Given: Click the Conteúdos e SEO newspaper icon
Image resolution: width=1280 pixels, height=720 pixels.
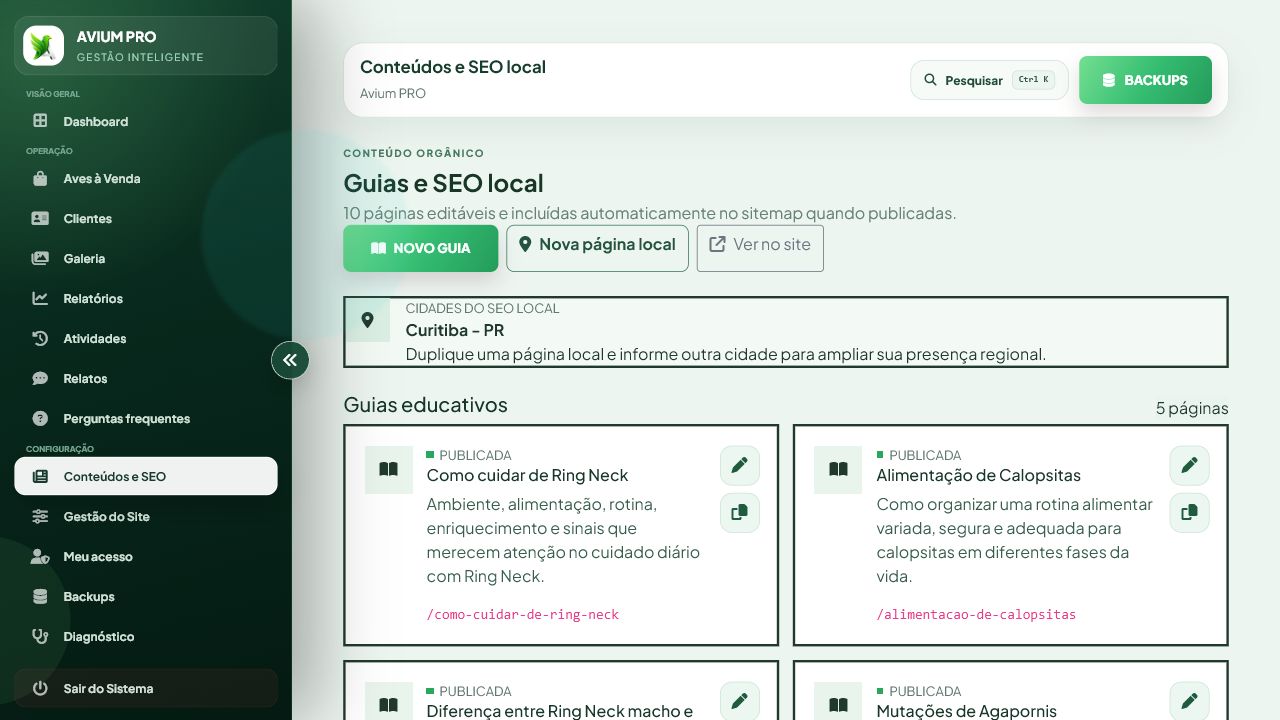Looking at the screenshot, I should point(40,477).
